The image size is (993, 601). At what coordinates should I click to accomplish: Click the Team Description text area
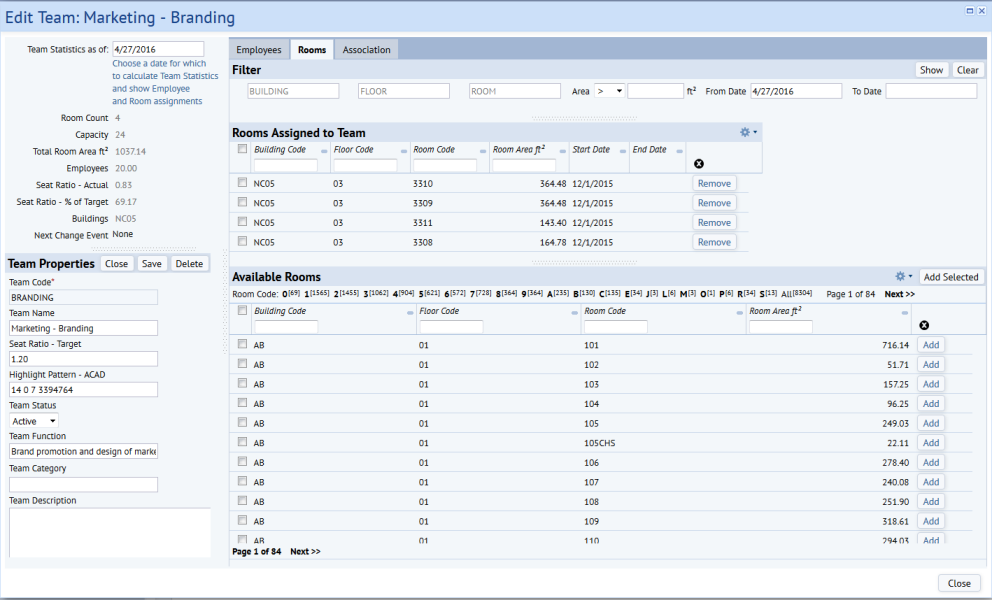(110, 533)
